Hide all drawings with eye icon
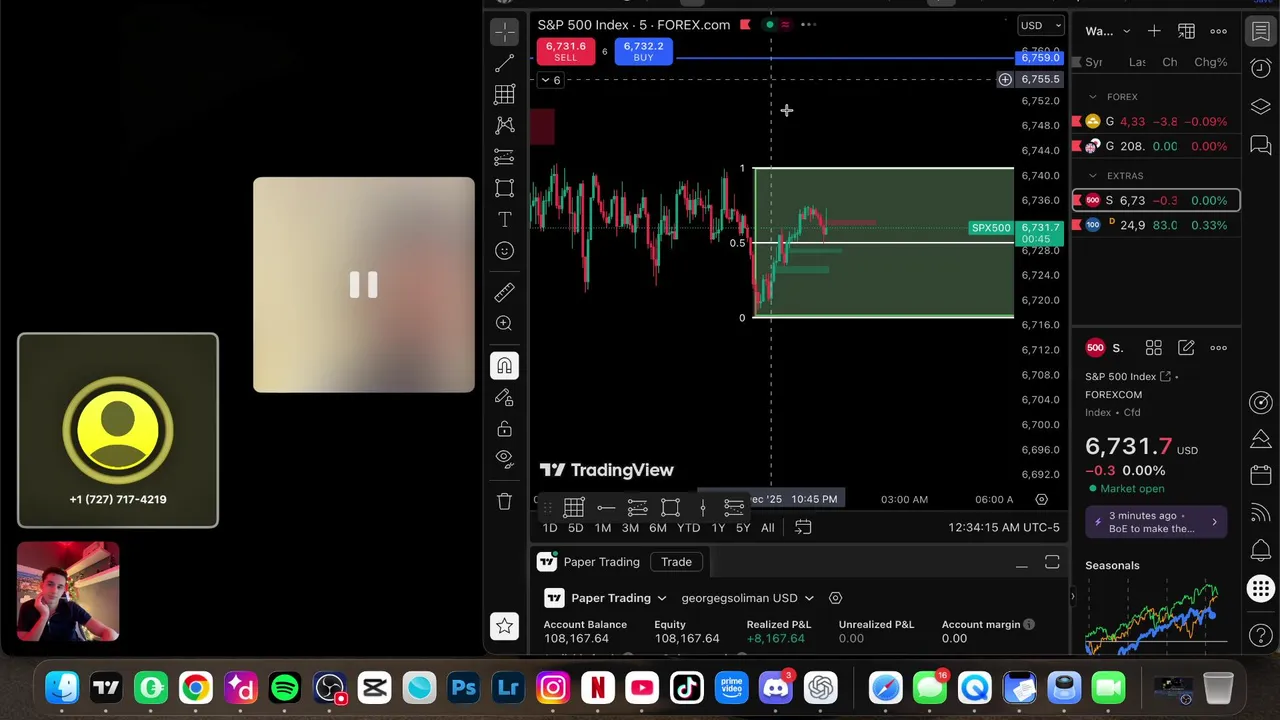Image resolution: width=1280 pixels, height=720 pixels. (x=504, y=459)
